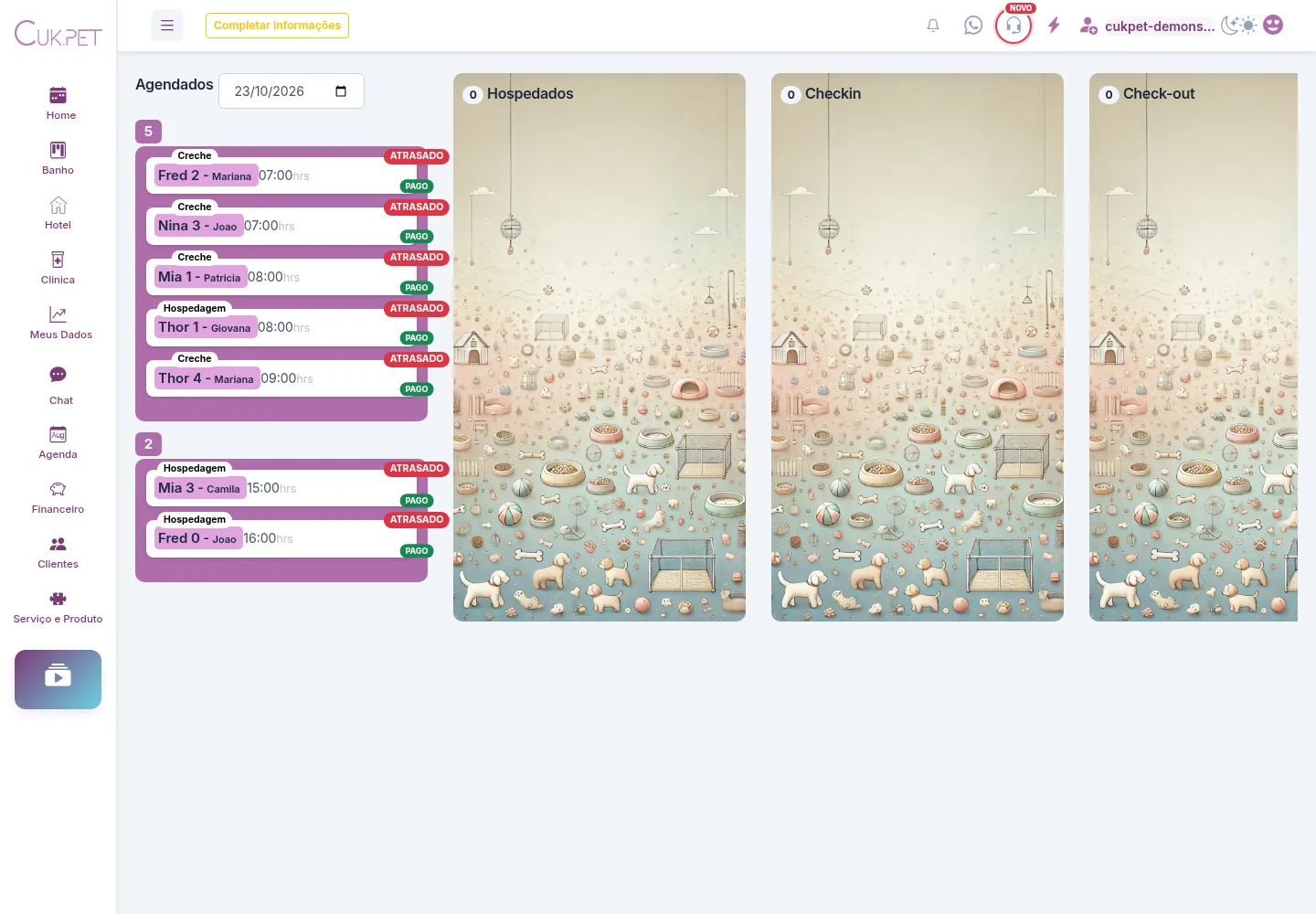Open the Home section icon
Screen dimensions: 1316x914
pos(58,95)
